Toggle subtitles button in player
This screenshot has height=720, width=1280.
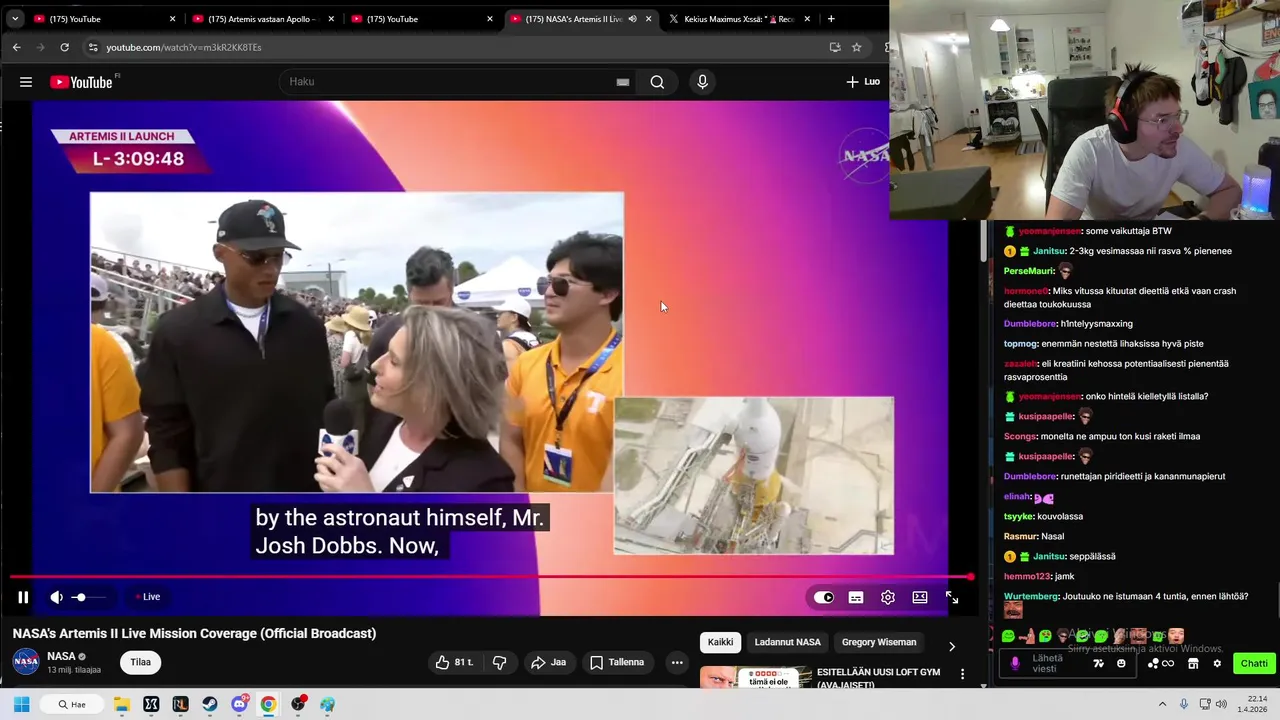tap(856, 597)
